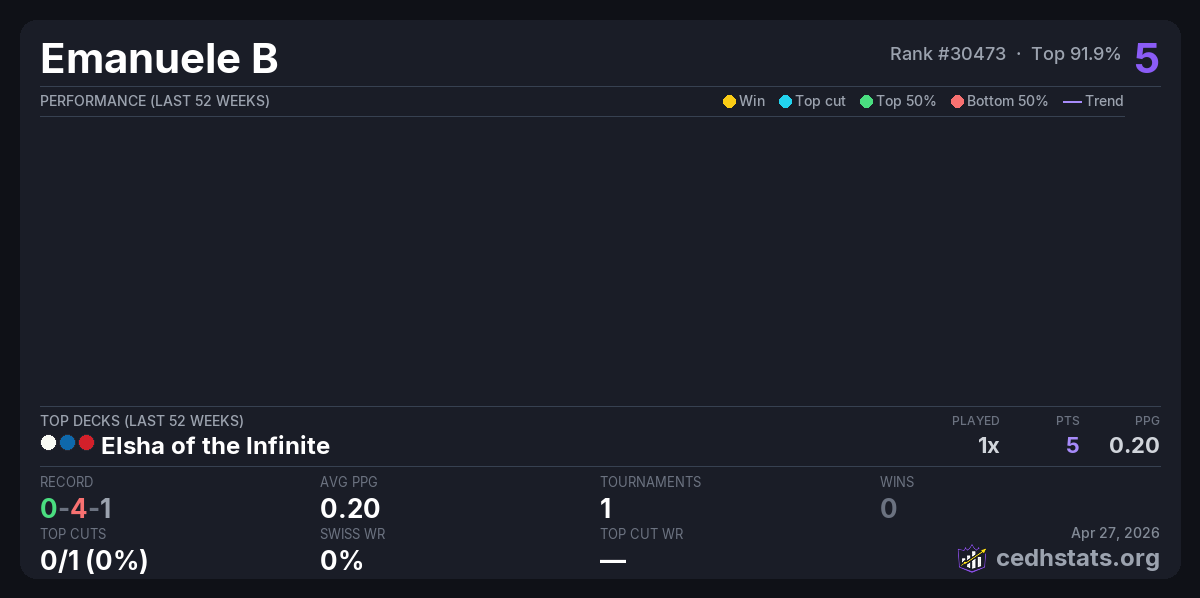Viewport: 1200px width, 598px height.
Task: Toggle the Trend line legend item
Action: tap(1072, 101)
